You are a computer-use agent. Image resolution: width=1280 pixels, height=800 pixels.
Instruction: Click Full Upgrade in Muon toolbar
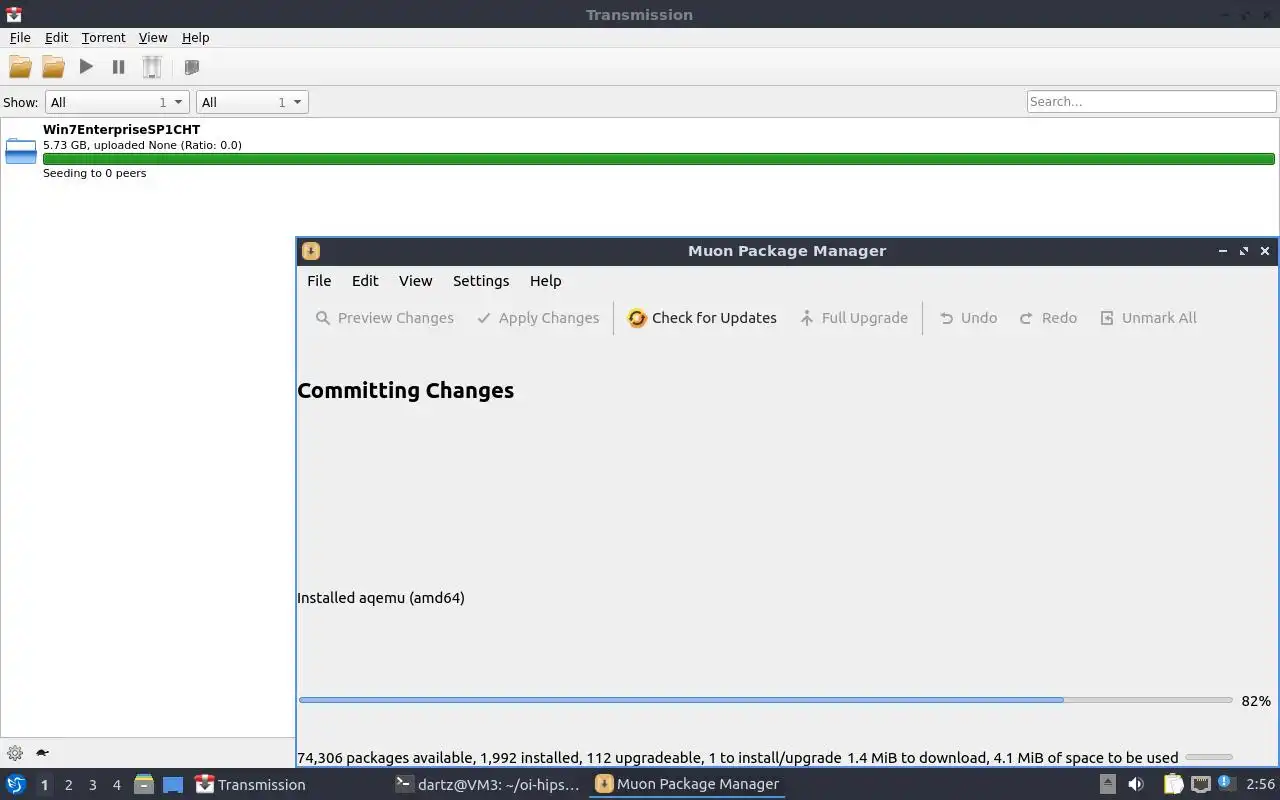854,318
